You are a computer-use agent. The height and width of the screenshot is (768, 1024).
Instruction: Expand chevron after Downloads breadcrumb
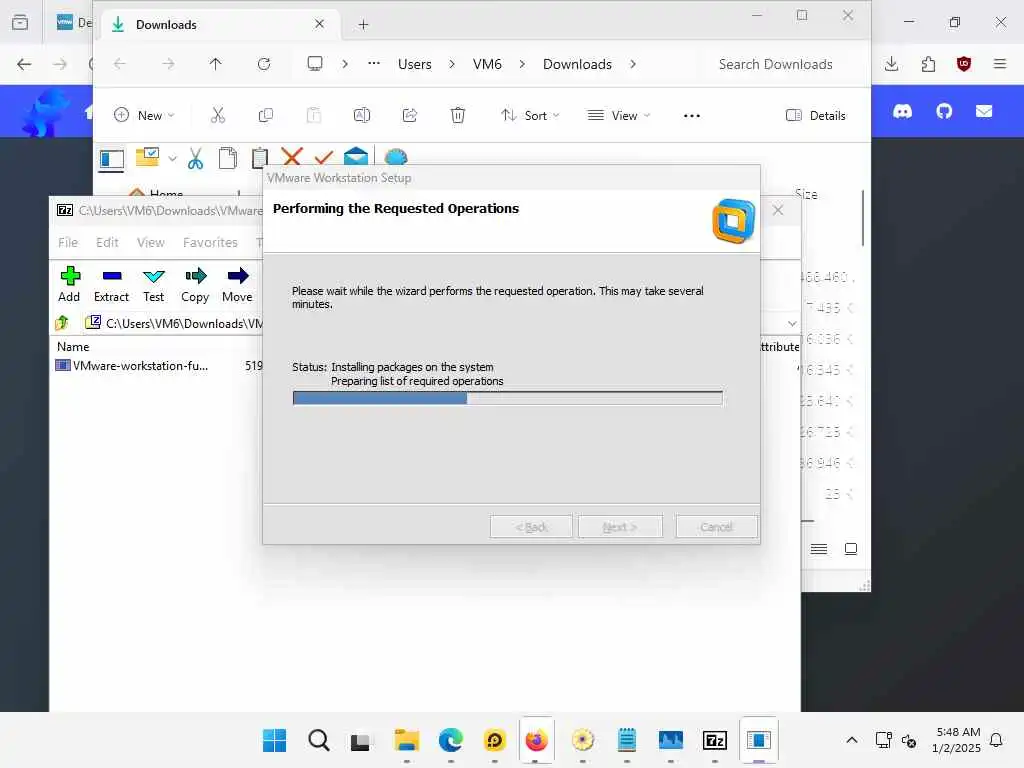click(x=633, y=64)
